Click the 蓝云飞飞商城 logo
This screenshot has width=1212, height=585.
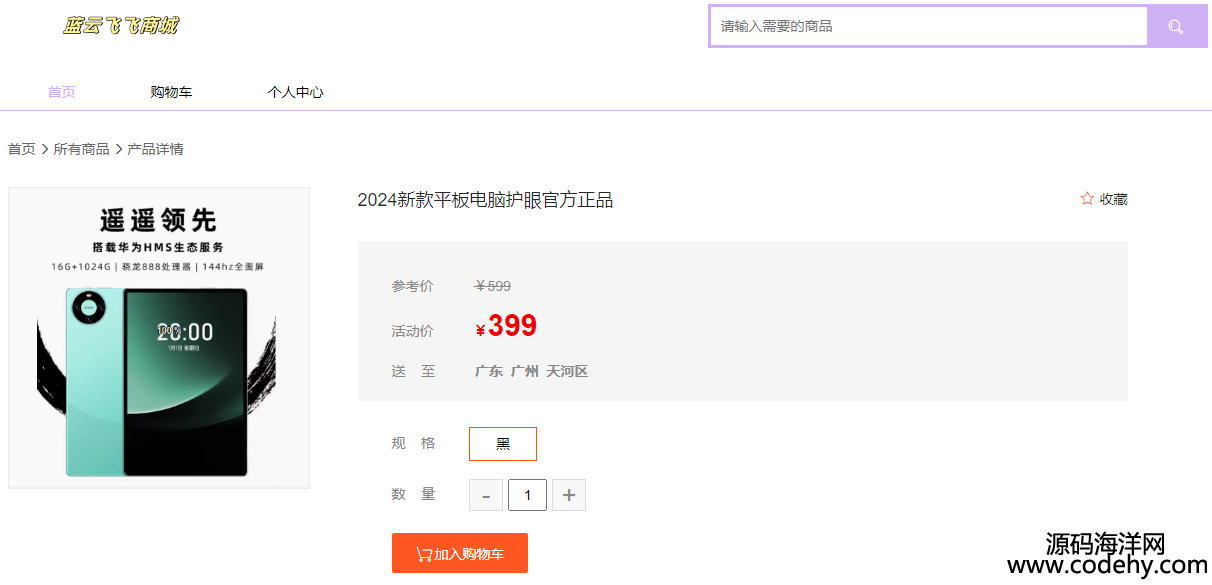click(120, 26)
